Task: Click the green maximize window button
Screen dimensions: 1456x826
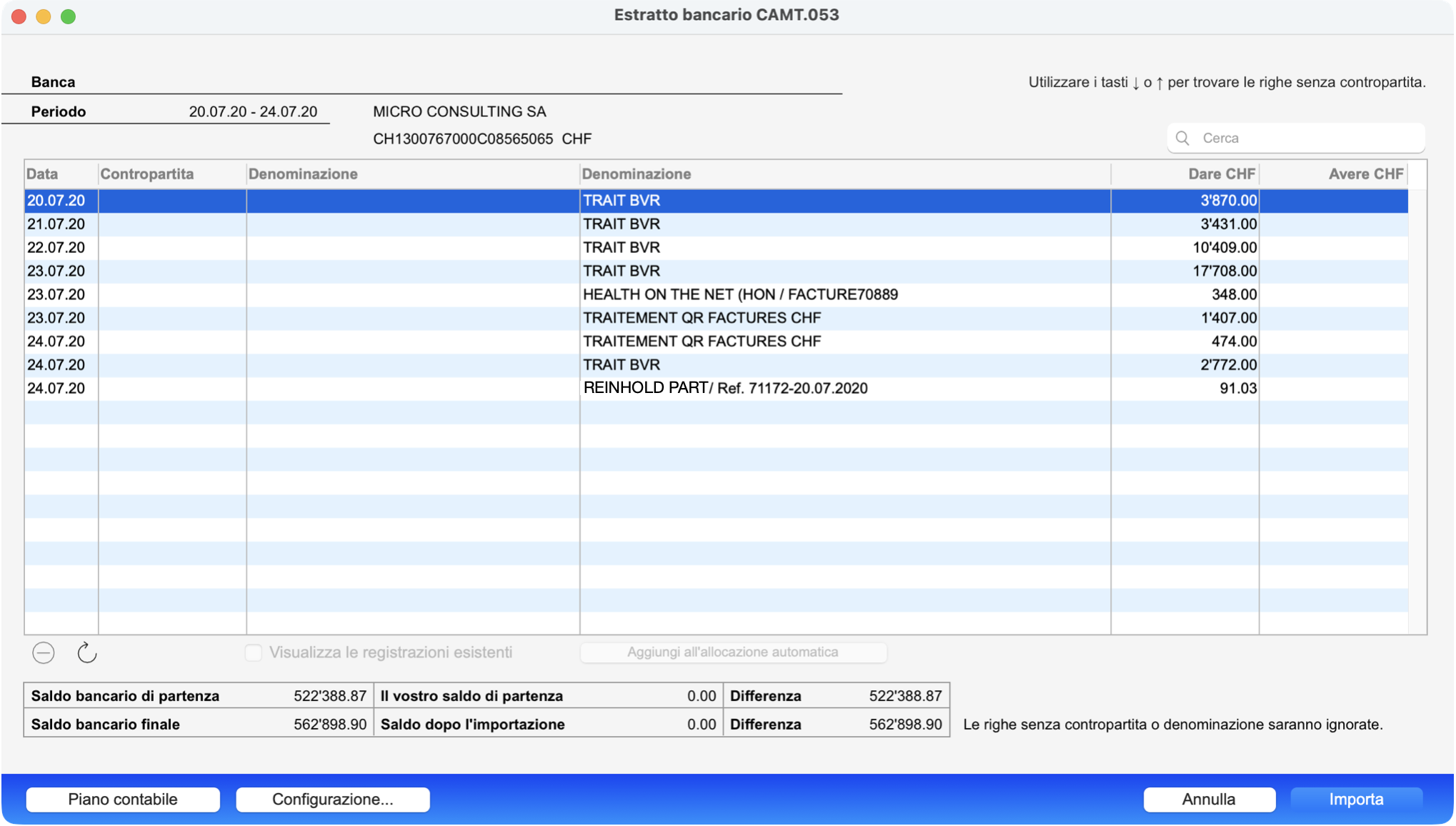Action: [68, 16]
